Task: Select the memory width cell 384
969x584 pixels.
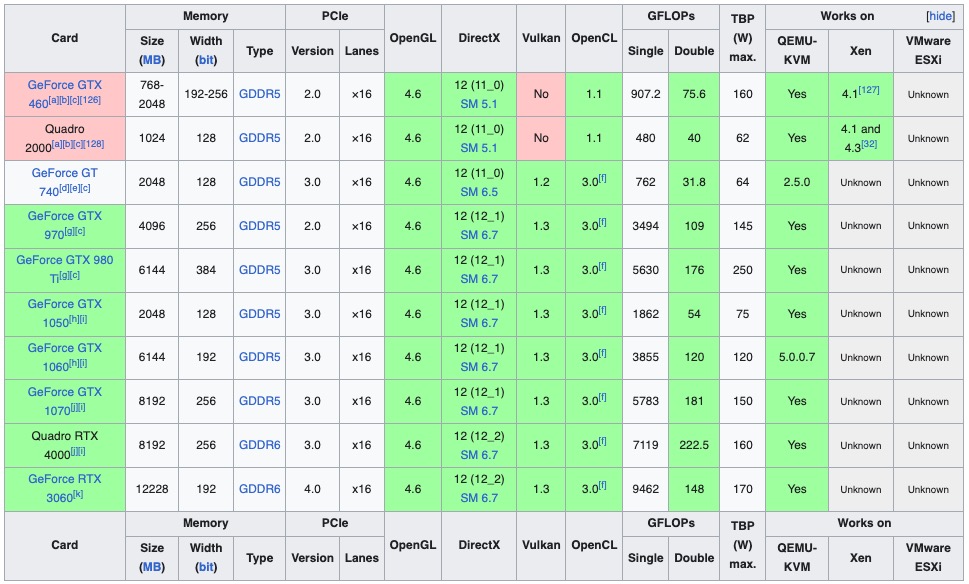Action: [x=206, y=270]
